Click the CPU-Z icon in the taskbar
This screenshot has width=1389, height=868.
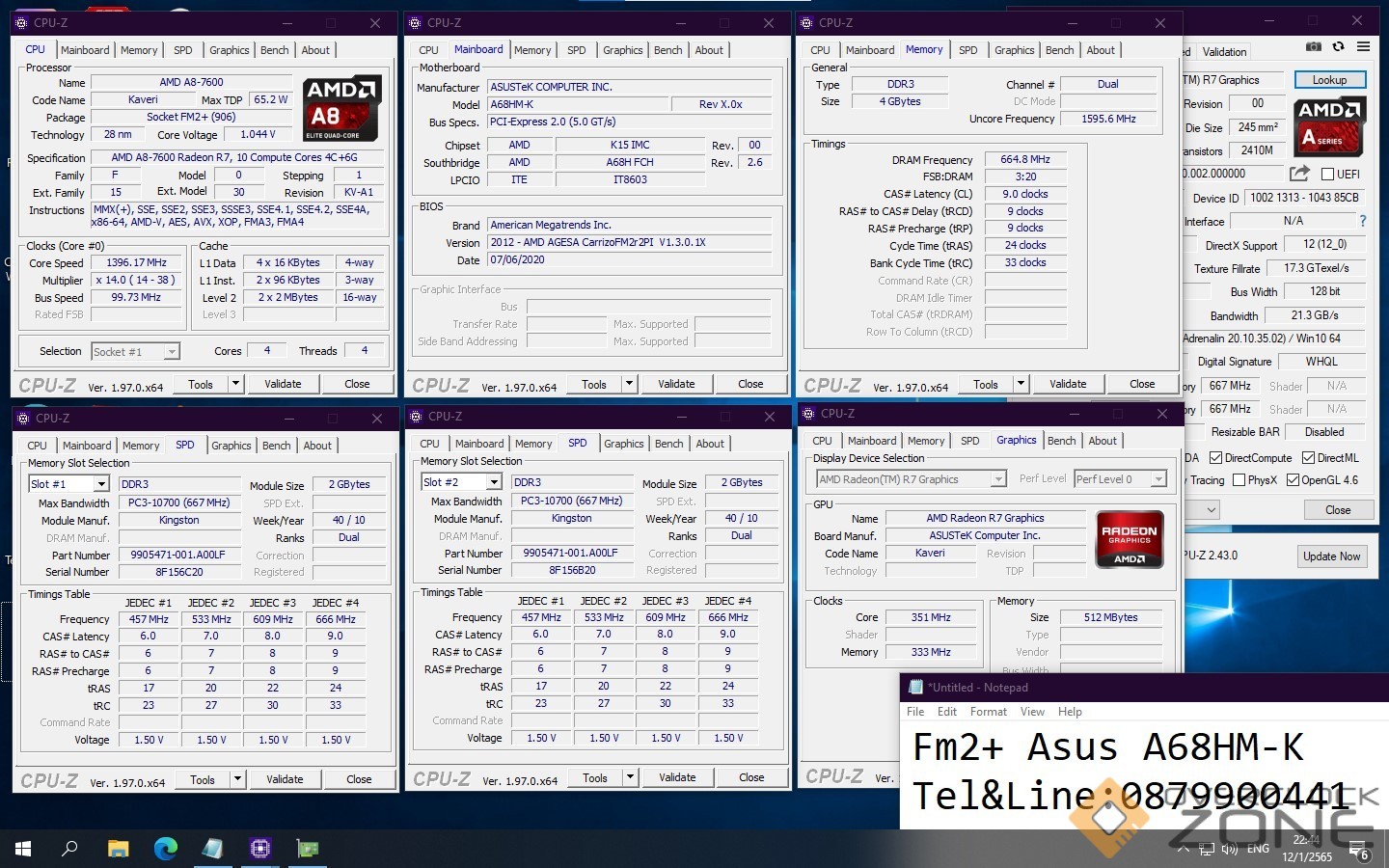[x=260, y=849]
